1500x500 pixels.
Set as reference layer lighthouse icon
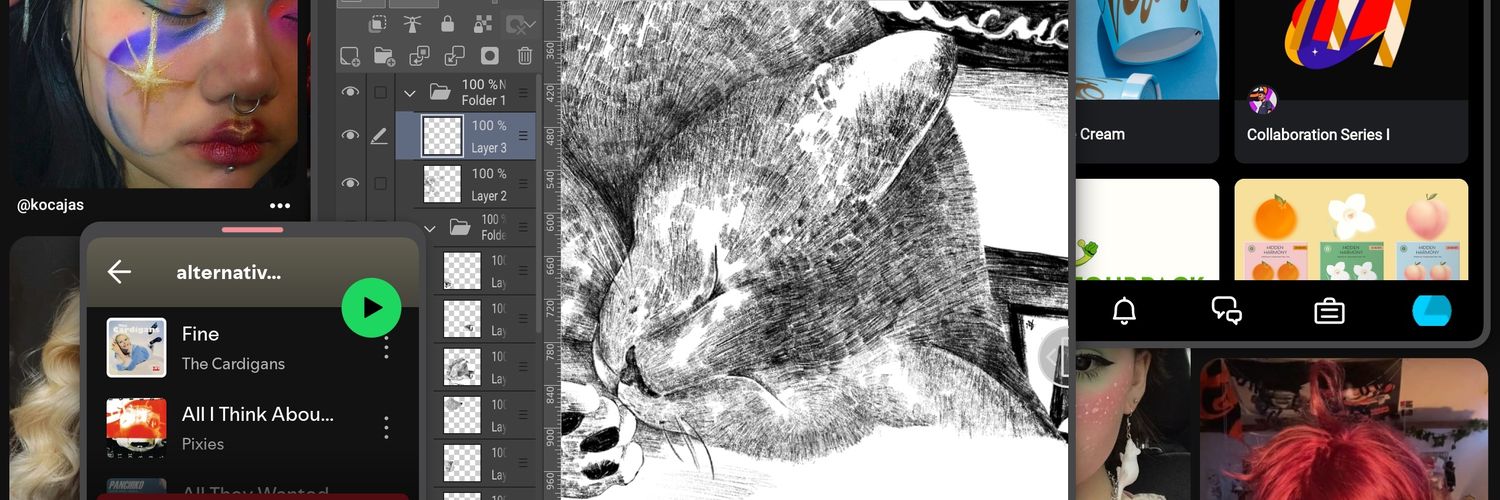tap(412, 23)
